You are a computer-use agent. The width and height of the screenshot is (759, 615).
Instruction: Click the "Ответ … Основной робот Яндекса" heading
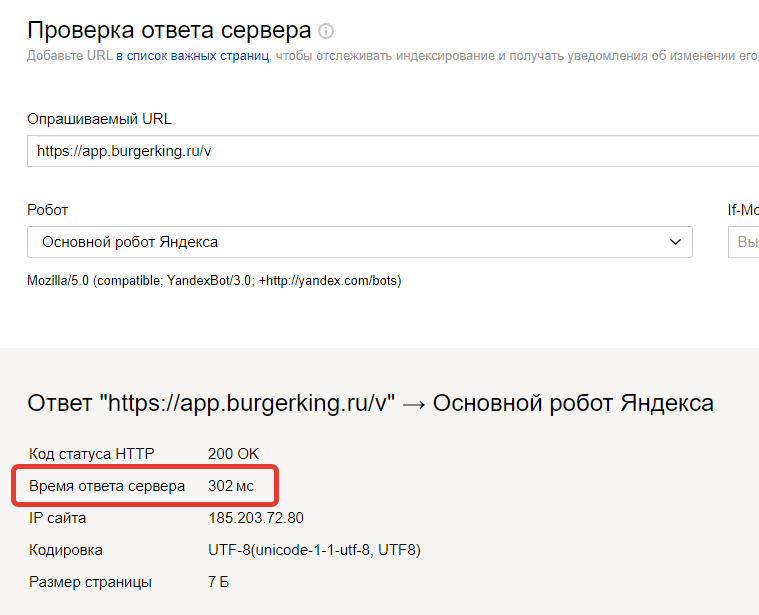(x=370, y=403)
